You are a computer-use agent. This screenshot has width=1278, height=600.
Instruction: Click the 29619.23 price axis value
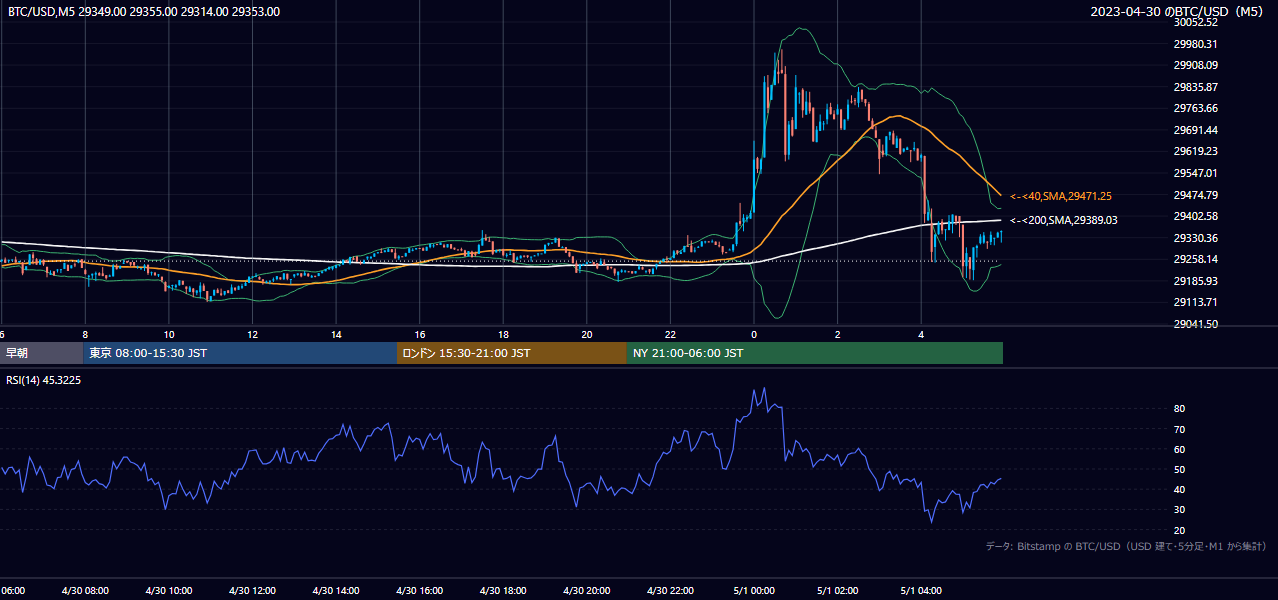tap(1195, 151)
